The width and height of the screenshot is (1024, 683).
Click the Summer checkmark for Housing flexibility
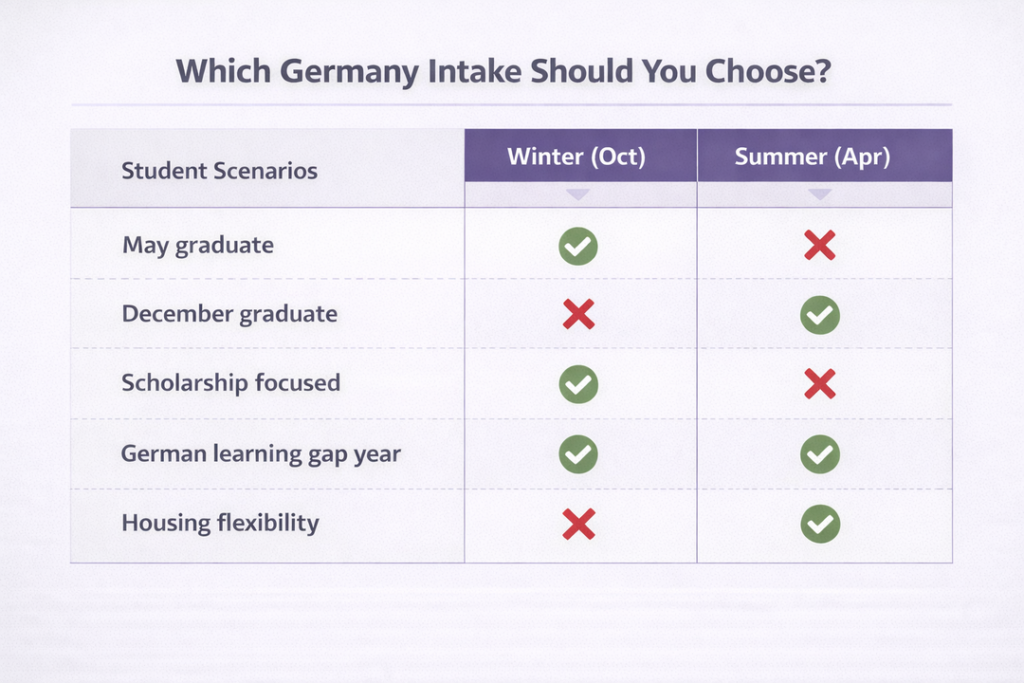820,523
